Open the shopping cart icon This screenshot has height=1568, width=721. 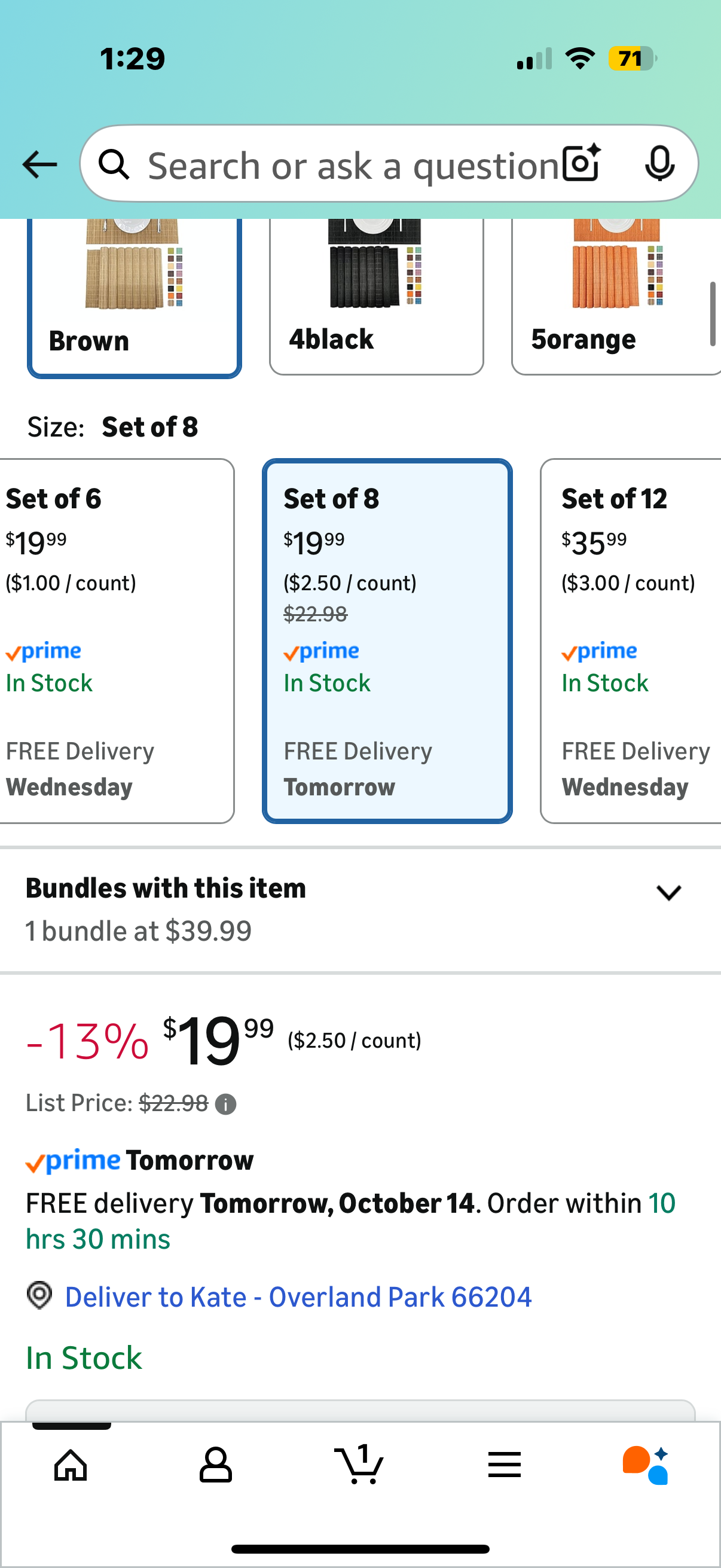click(x=359, y=1464)
